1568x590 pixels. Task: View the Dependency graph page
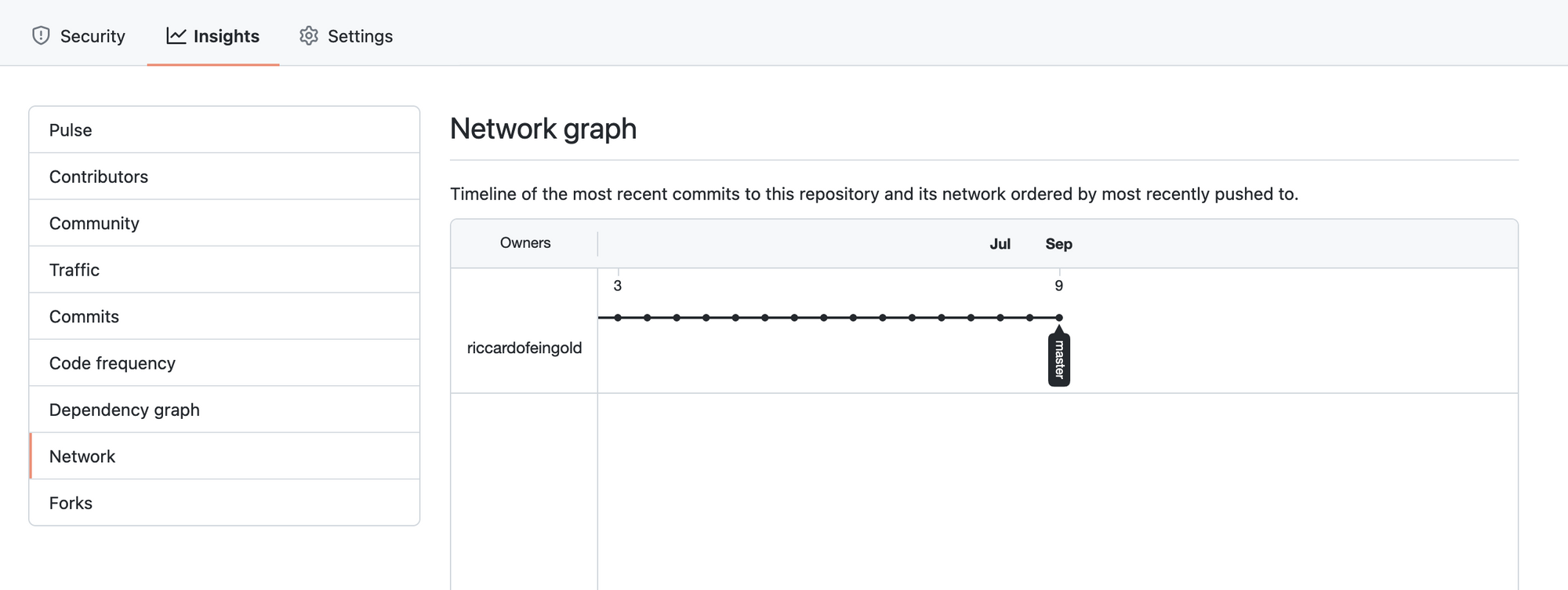tap(224, 410)
